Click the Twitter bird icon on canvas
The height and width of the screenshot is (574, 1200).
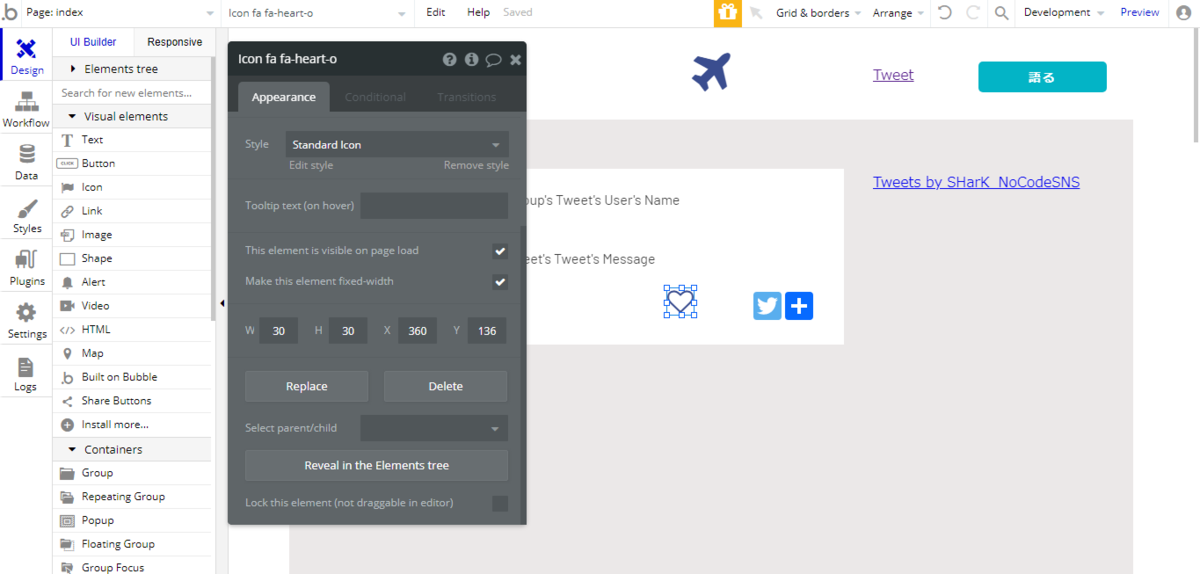[x=767, y=306]
